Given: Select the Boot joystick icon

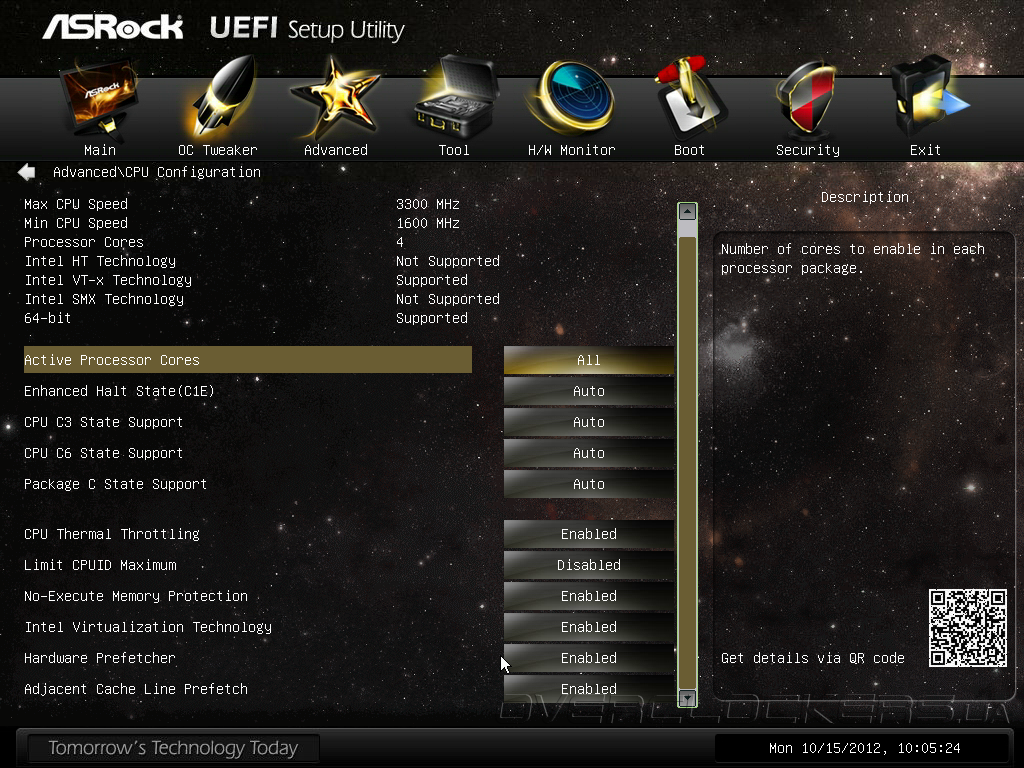Looking at the screenshot, I should point(690,97).
